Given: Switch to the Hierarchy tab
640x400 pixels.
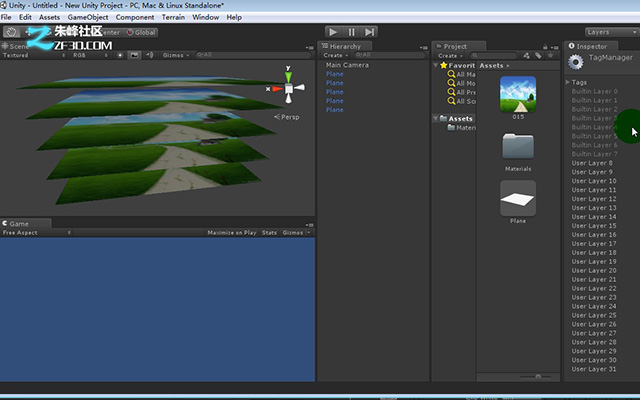Looking at the screenshot, I should pyautogui.click(x=345, y=46).
